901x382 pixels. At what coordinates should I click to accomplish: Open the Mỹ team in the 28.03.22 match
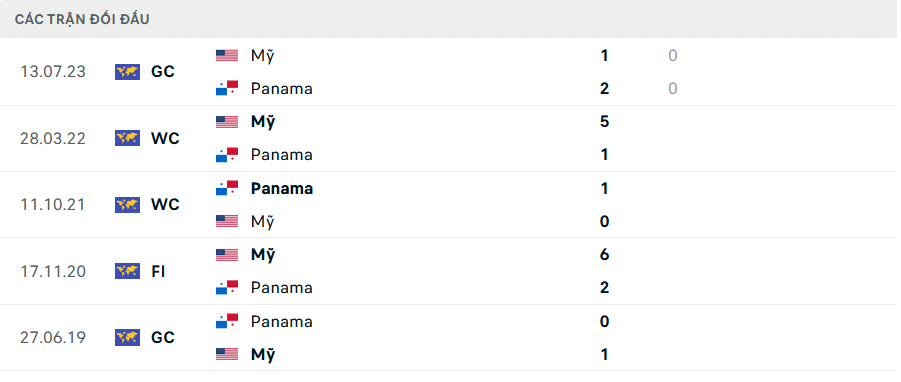(x=263, y=122)
